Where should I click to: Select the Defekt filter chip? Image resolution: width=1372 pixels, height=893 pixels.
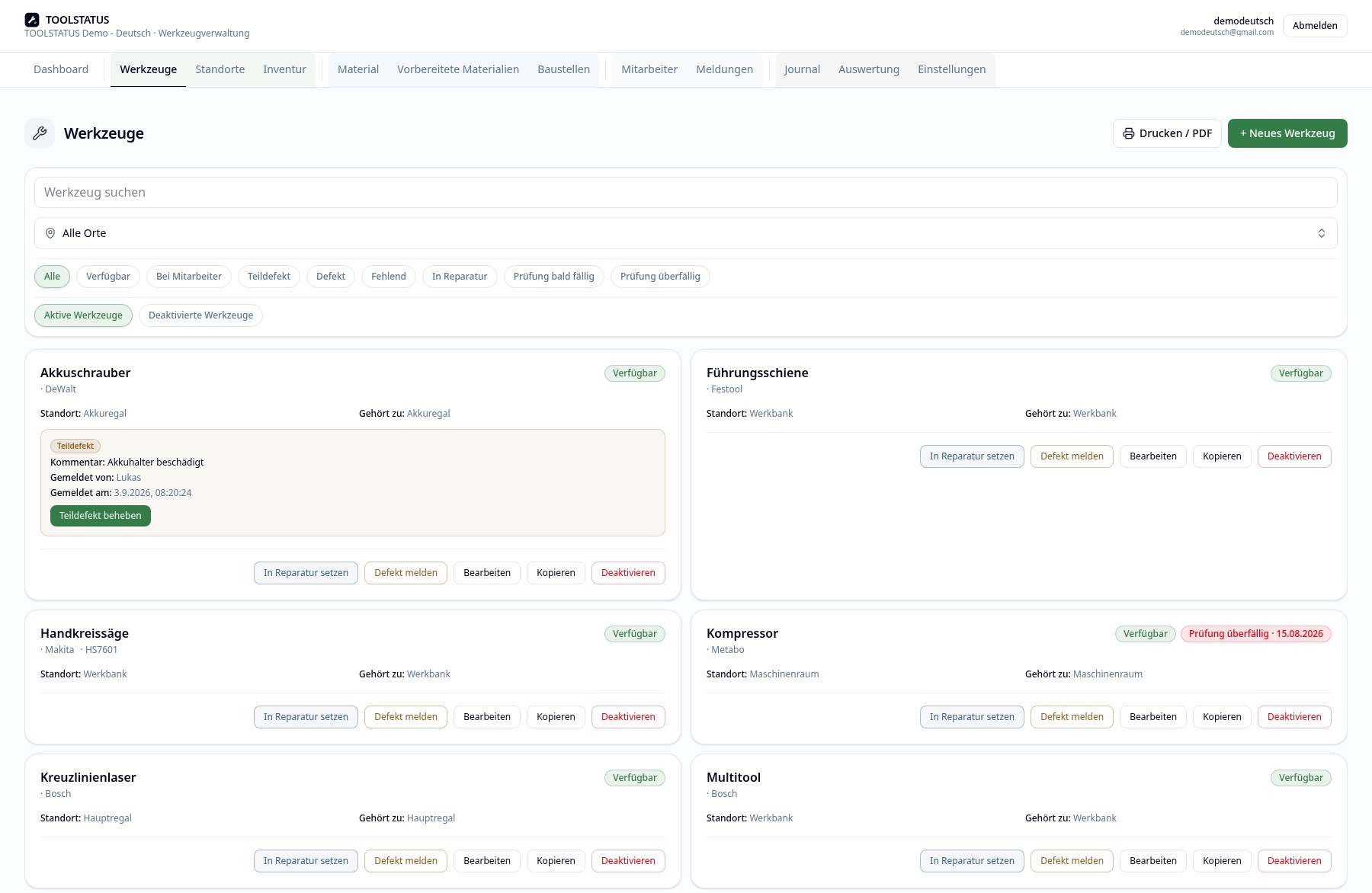coord(331,277)
